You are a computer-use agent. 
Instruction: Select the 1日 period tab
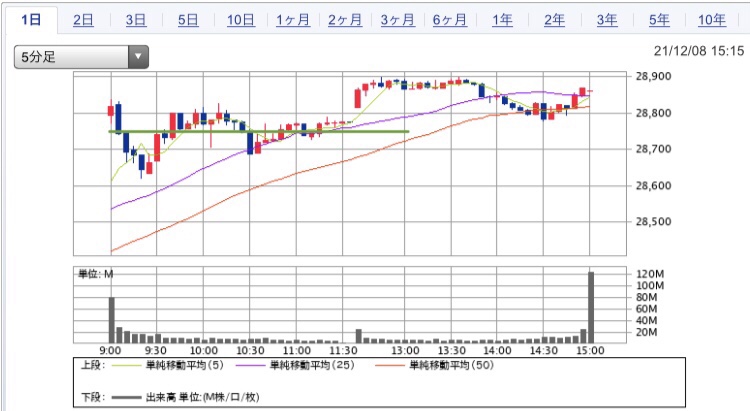31,20
